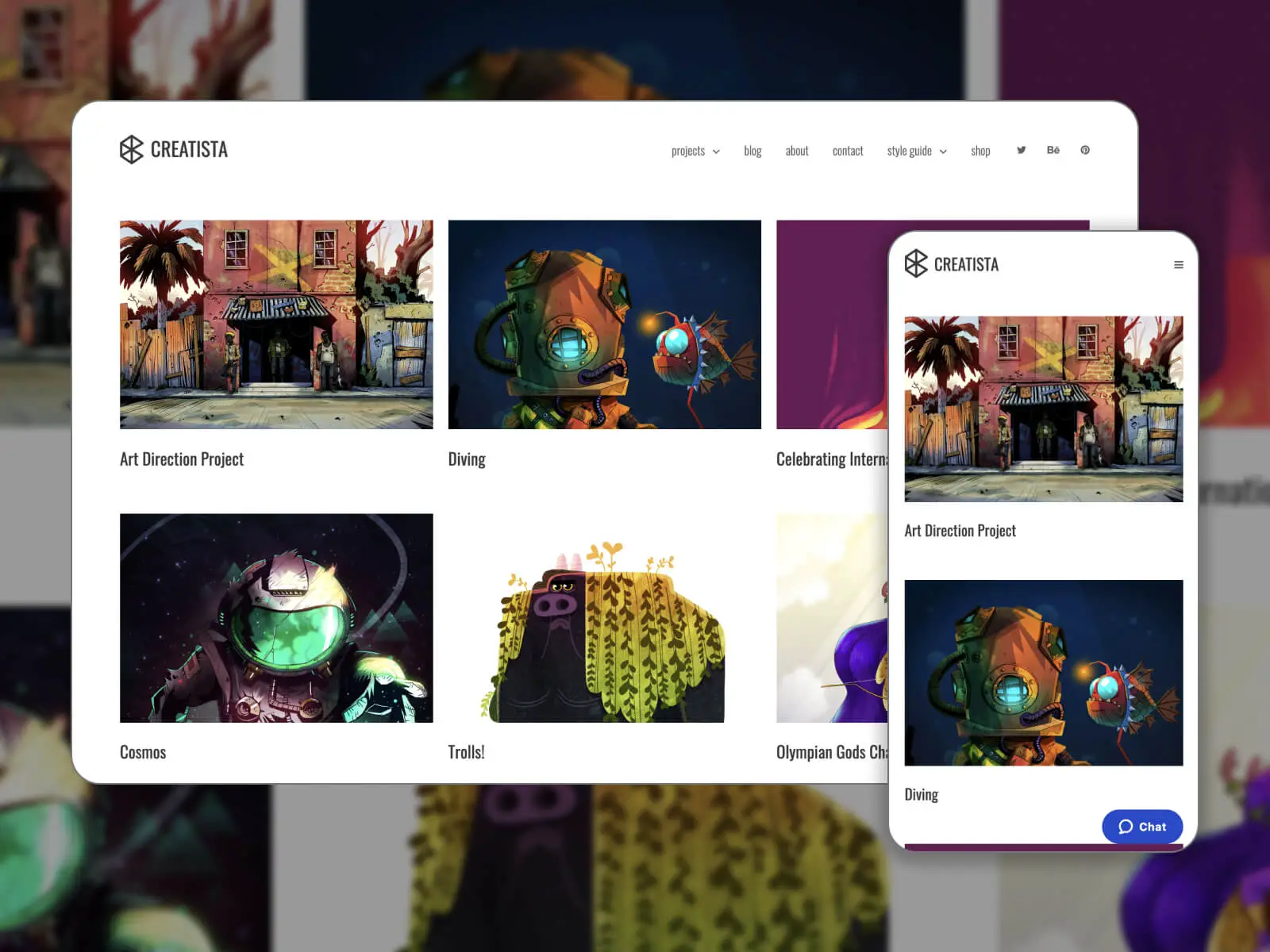Screen dimensions: 1270x952
Task: Select the Art Direction Project thumbnail on desktop
Action: pyautogui.click(x=276, y=324)
